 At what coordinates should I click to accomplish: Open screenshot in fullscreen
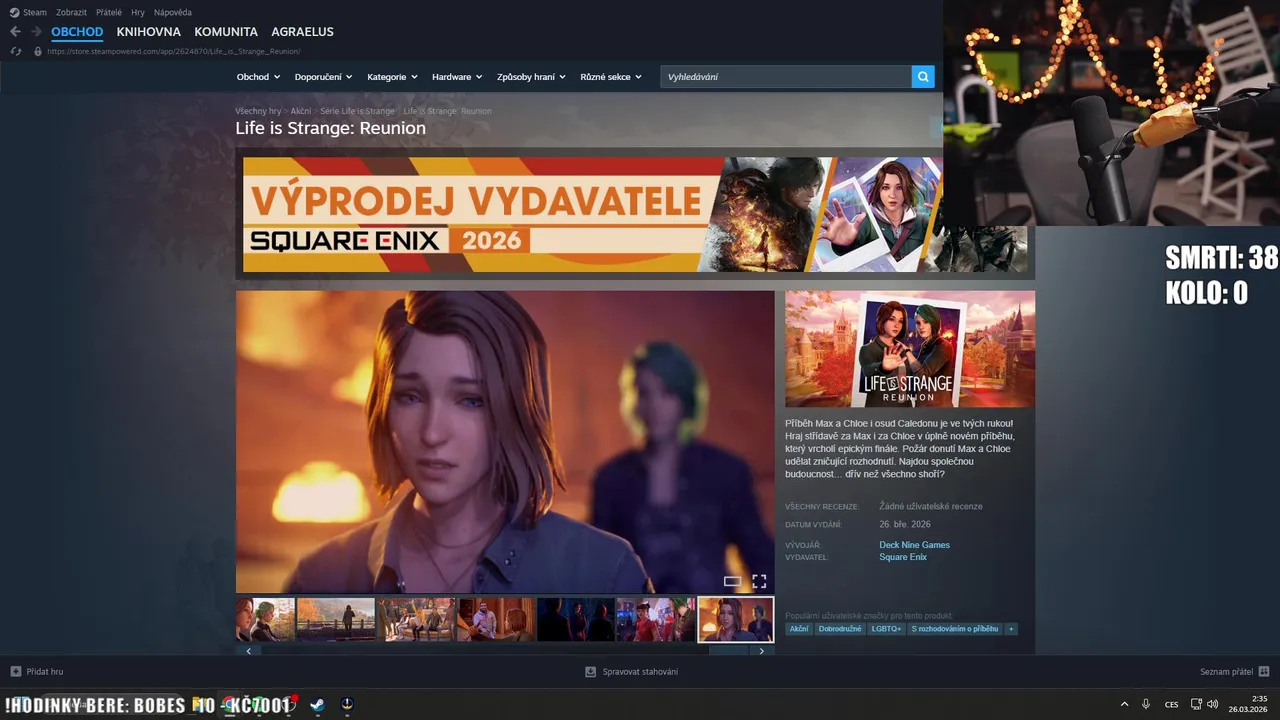point(759,581)
